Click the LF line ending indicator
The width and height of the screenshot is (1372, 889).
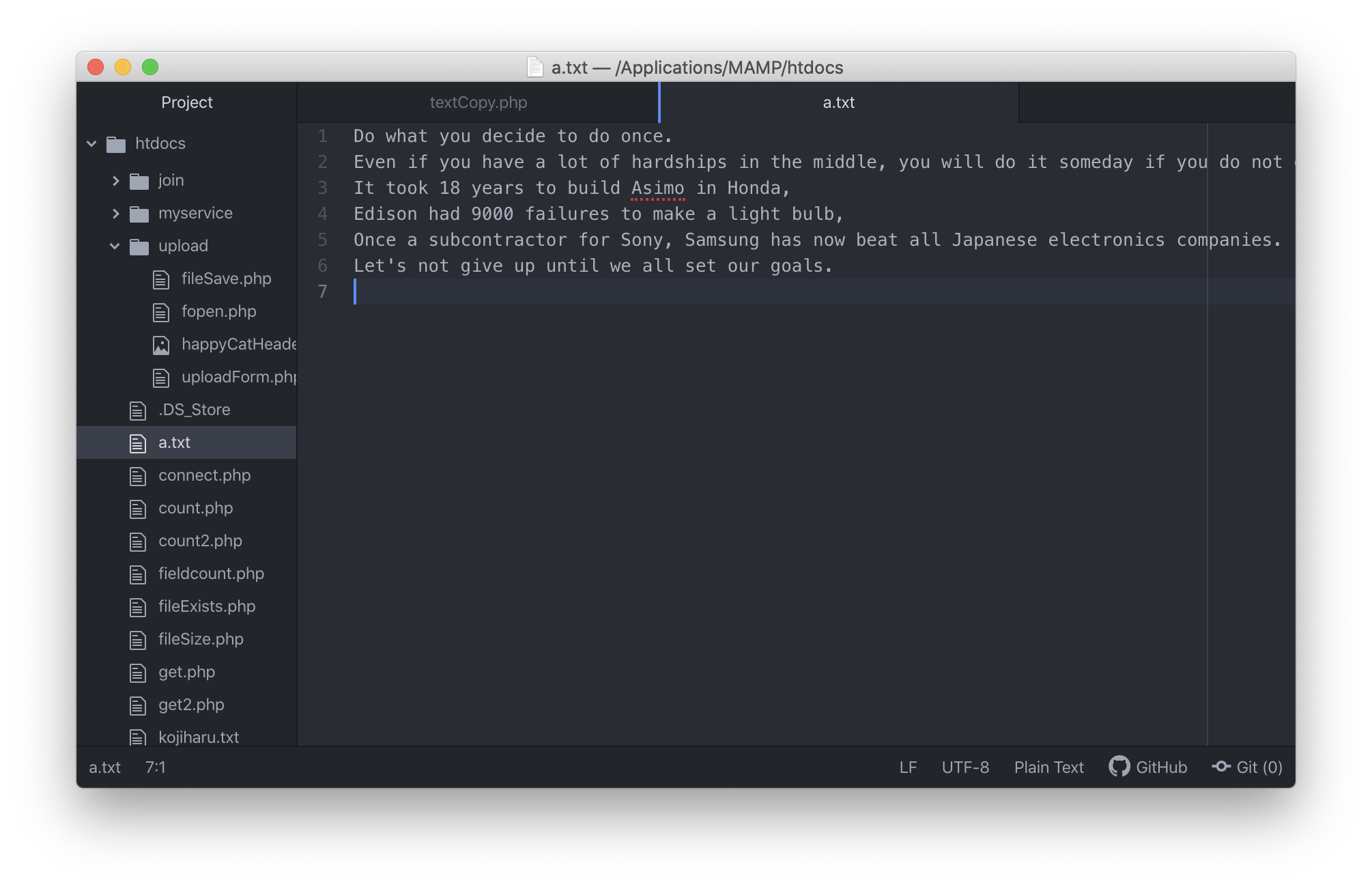click(x=907, y=767)
